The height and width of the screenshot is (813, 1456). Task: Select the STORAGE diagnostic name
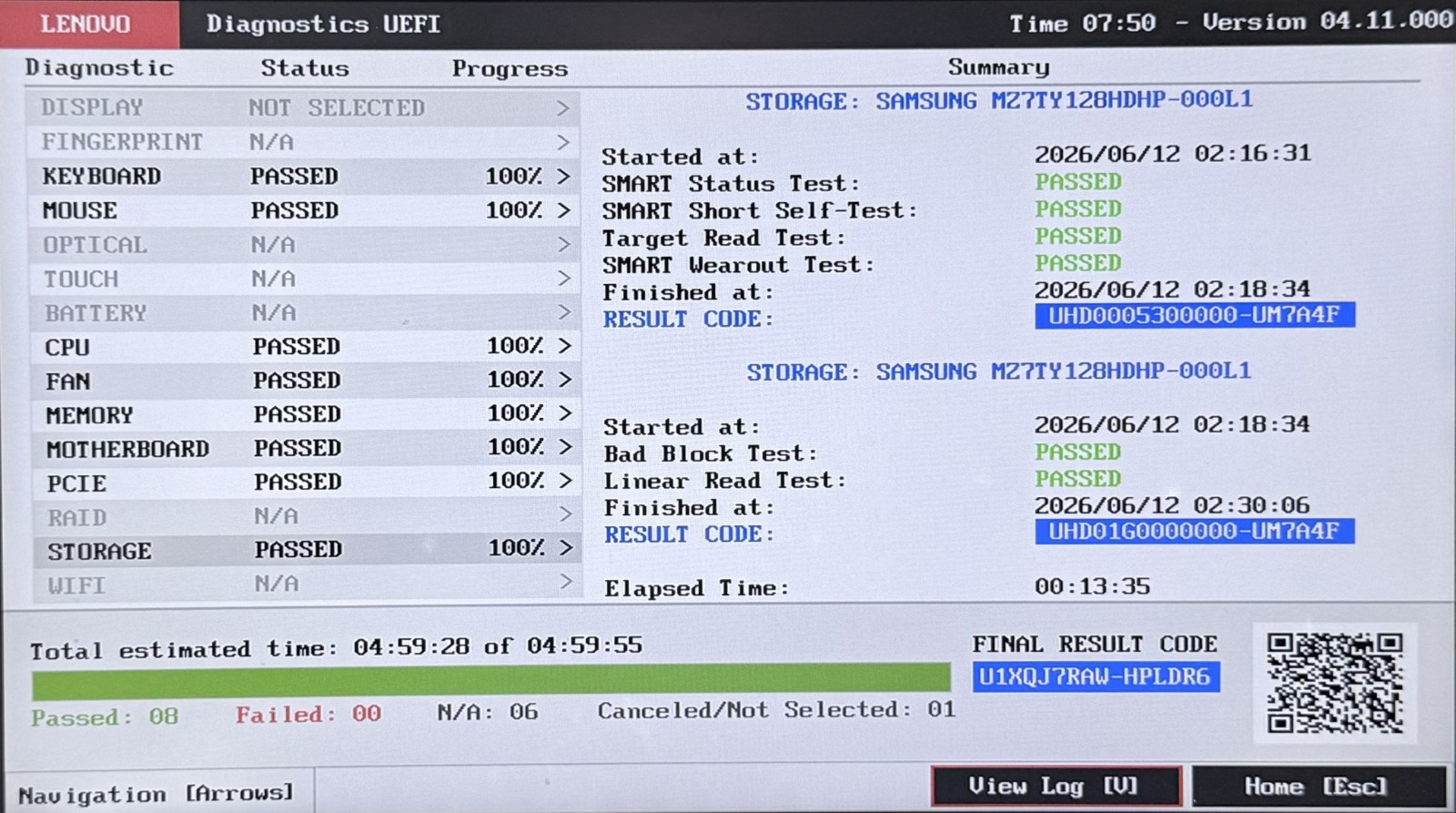100,552
